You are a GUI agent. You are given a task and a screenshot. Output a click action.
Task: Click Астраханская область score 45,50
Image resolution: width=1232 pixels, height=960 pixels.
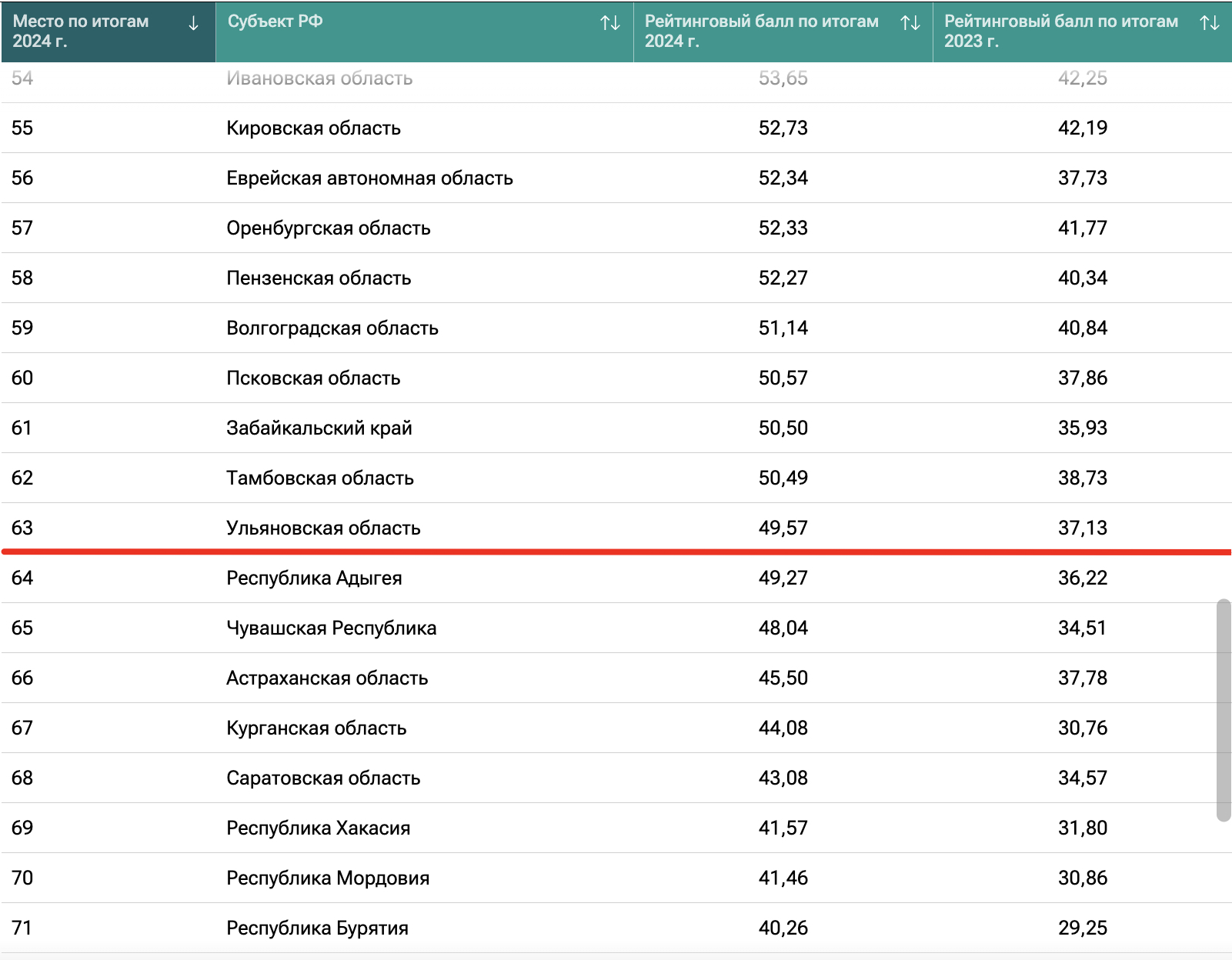(783, 678)
